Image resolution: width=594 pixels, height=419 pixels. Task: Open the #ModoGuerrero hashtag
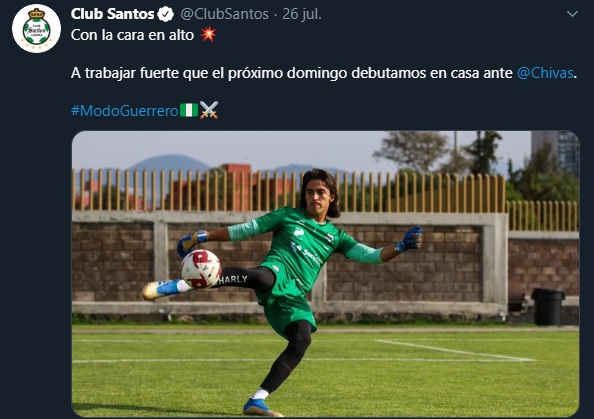point(125,111)
